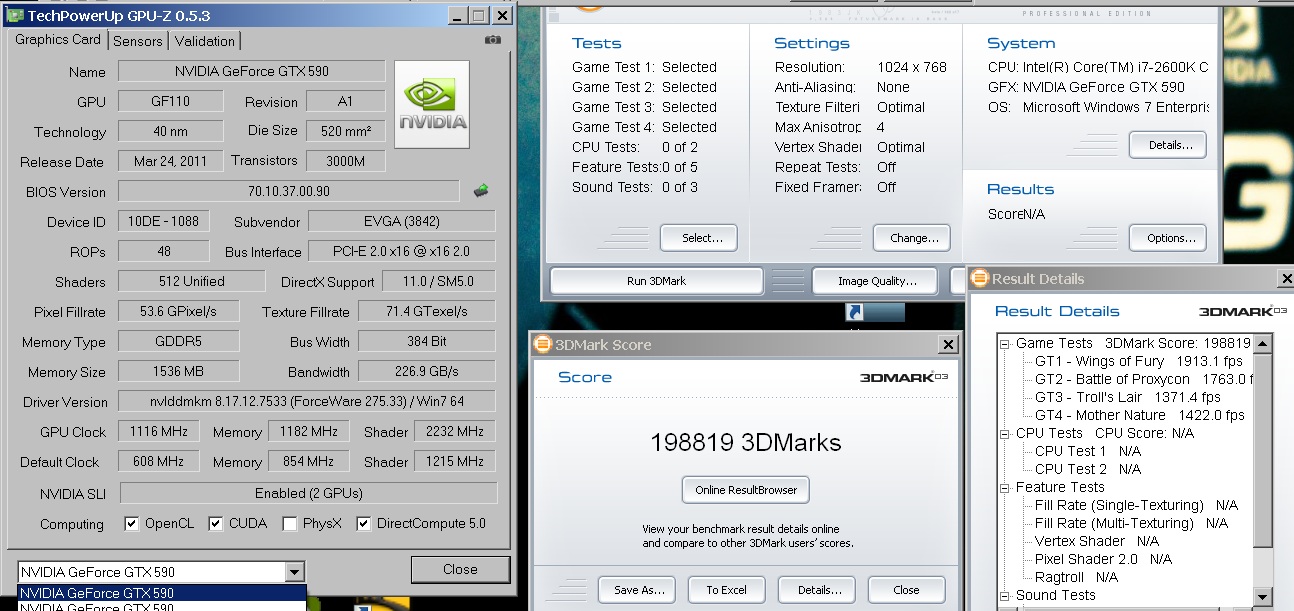1294x611 pixels.
Task: Switch to the Graphics Card tab
Action: [58, 39]
